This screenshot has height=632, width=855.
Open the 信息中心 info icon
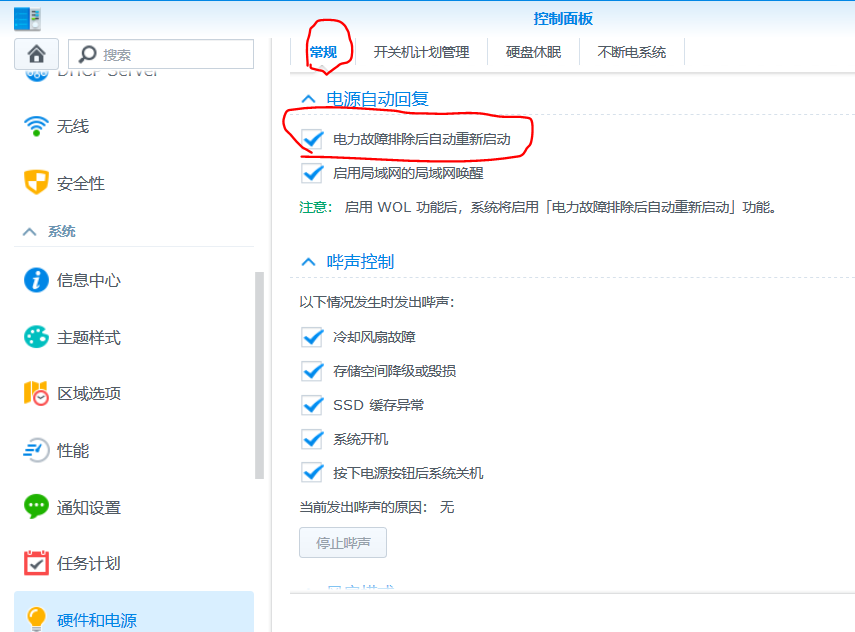pyautogui.click(x=37, y=280)
